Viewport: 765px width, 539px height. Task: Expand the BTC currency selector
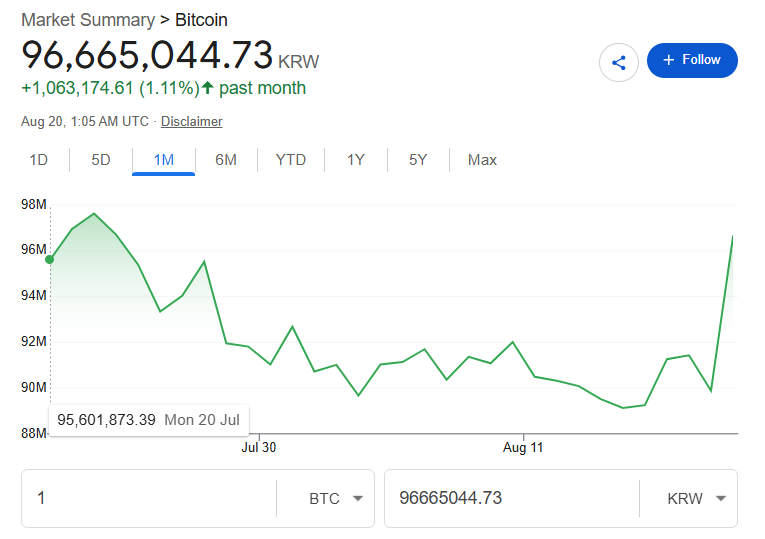click(325, 499)
